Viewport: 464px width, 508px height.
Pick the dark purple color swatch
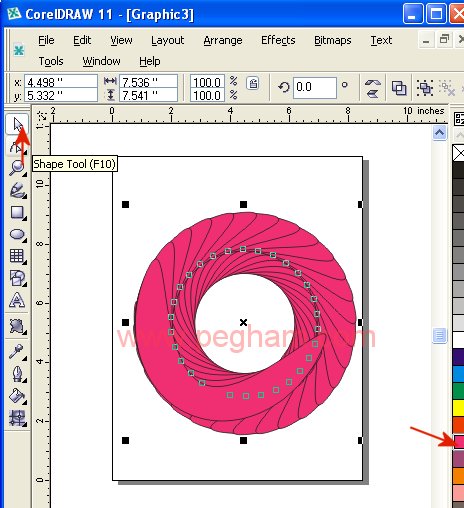(459, 357)
